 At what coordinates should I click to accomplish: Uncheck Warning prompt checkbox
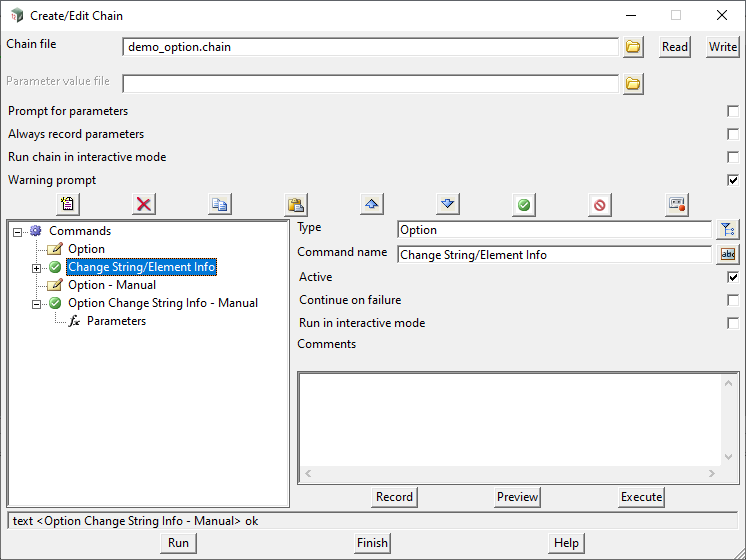(733, 180)
